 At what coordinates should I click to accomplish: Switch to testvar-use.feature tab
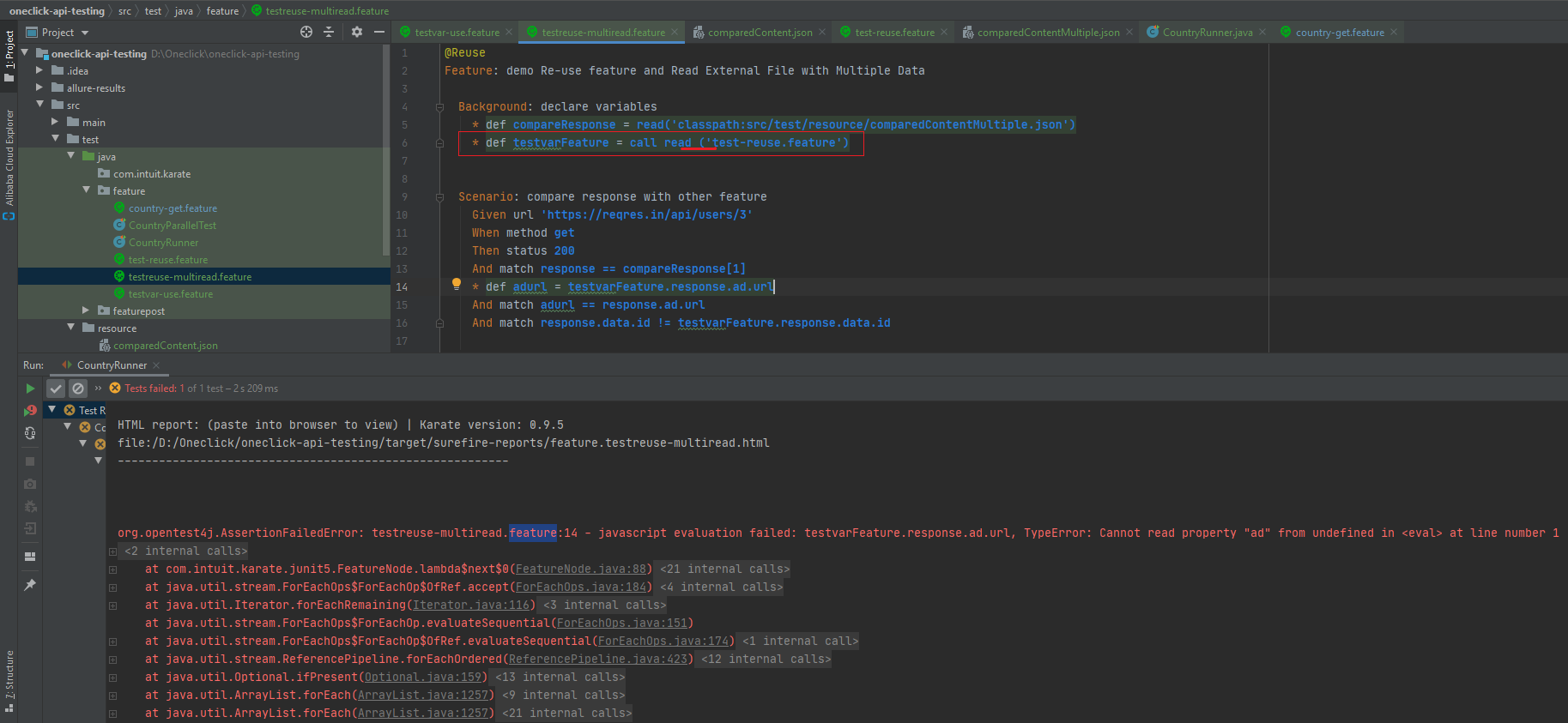[457, 33]
